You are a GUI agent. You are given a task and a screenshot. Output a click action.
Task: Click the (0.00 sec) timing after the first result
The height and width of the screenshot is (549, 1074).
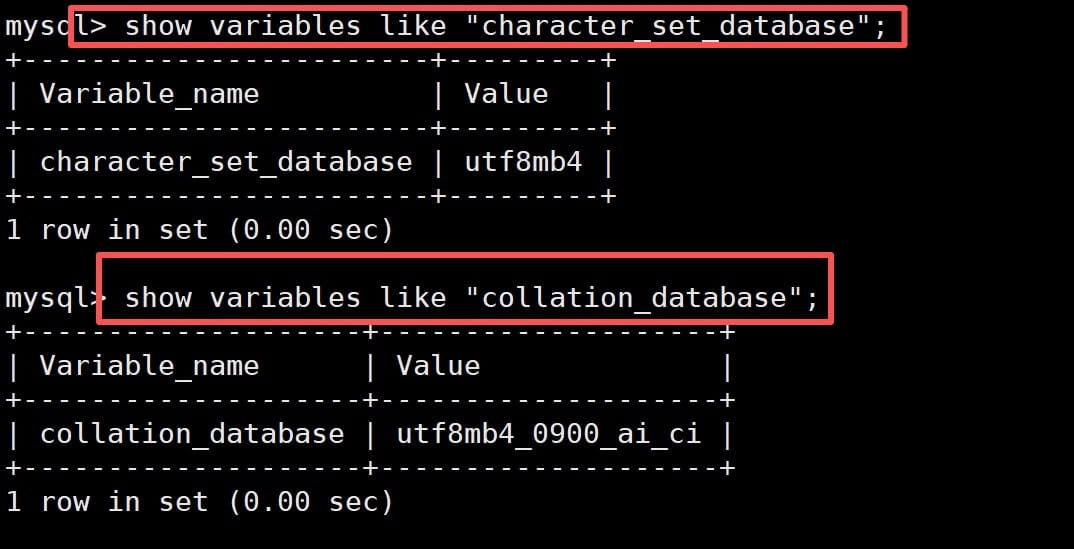click(310, 230)
